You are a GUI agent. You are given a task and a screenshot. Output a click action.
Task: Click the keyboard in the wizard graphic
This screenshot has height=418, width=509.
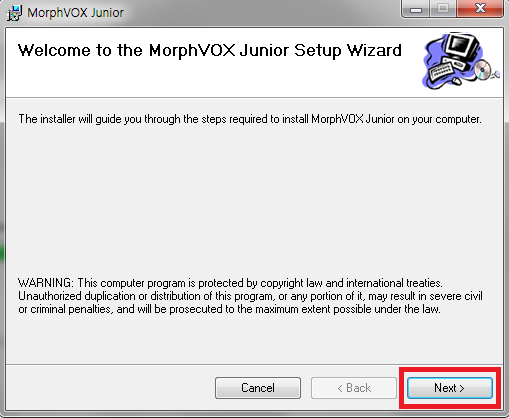pyautogui.click(x=442, y=70)
